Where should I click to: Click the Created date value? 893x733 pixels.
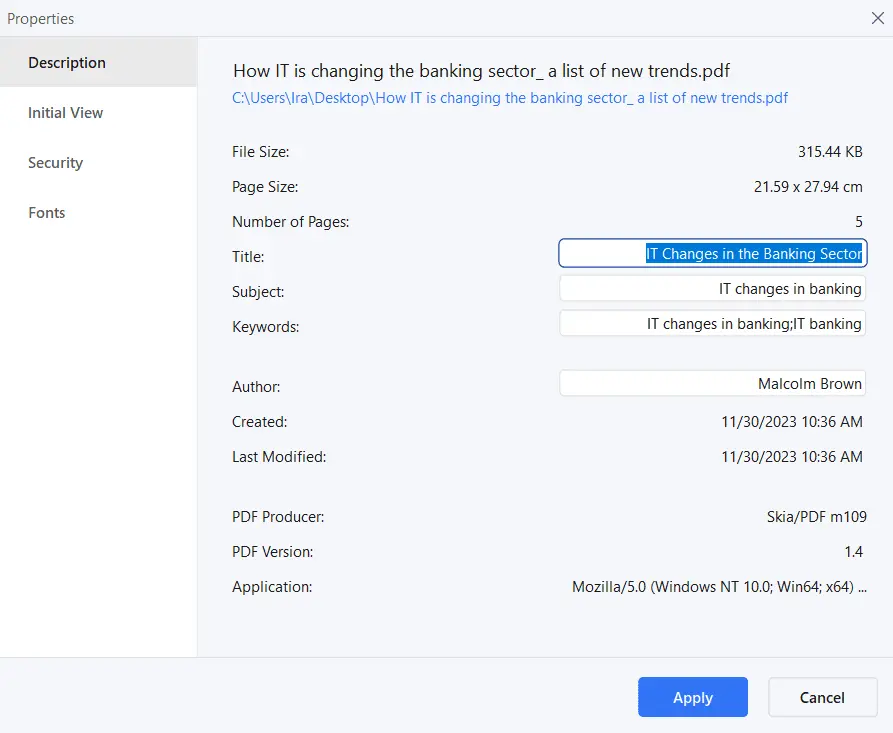790,421
